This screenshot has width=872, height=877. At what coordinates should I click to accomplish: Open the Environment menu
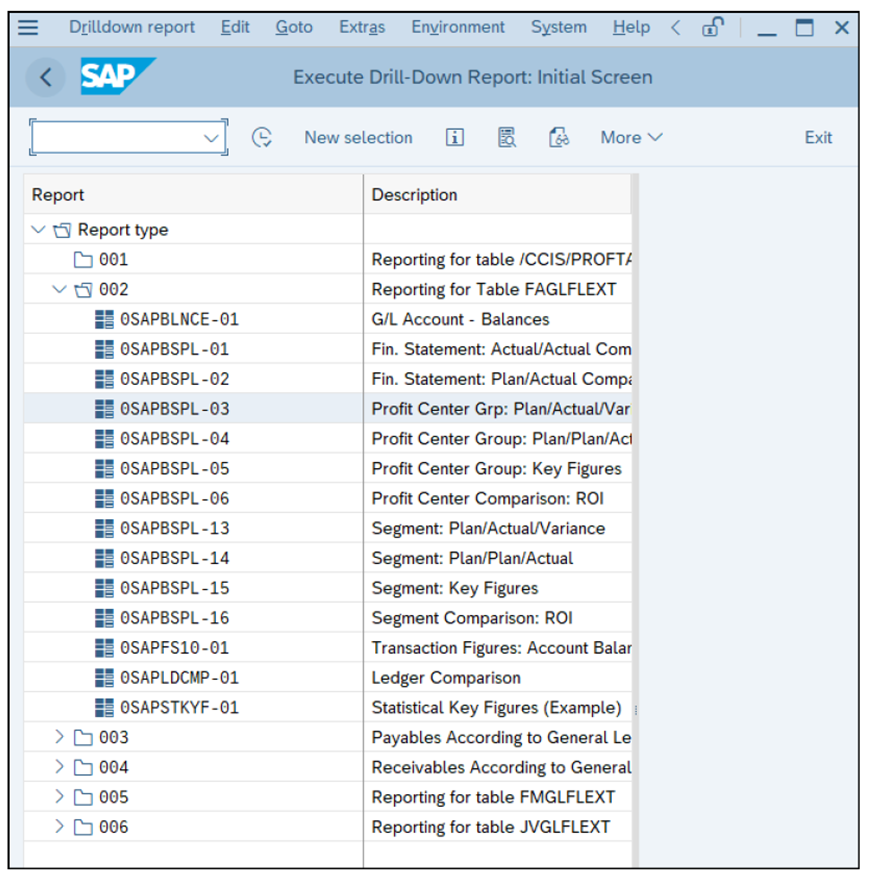(x=458, y=27)
